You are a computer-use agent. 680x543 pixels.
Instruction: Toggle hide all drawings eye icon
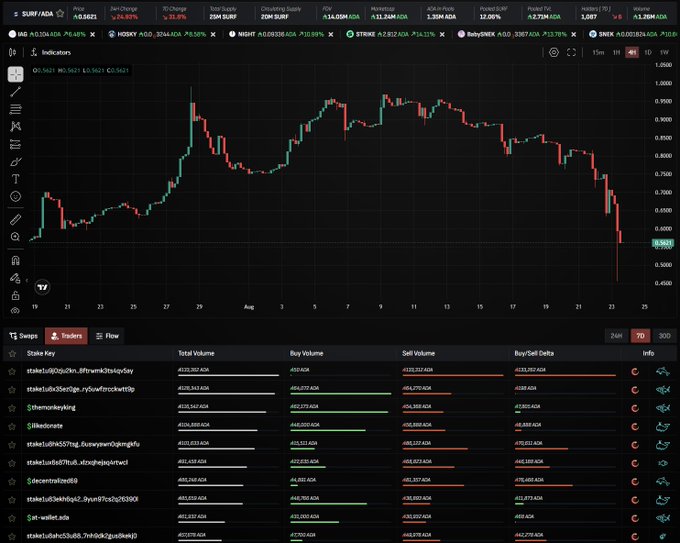[16, 311]
